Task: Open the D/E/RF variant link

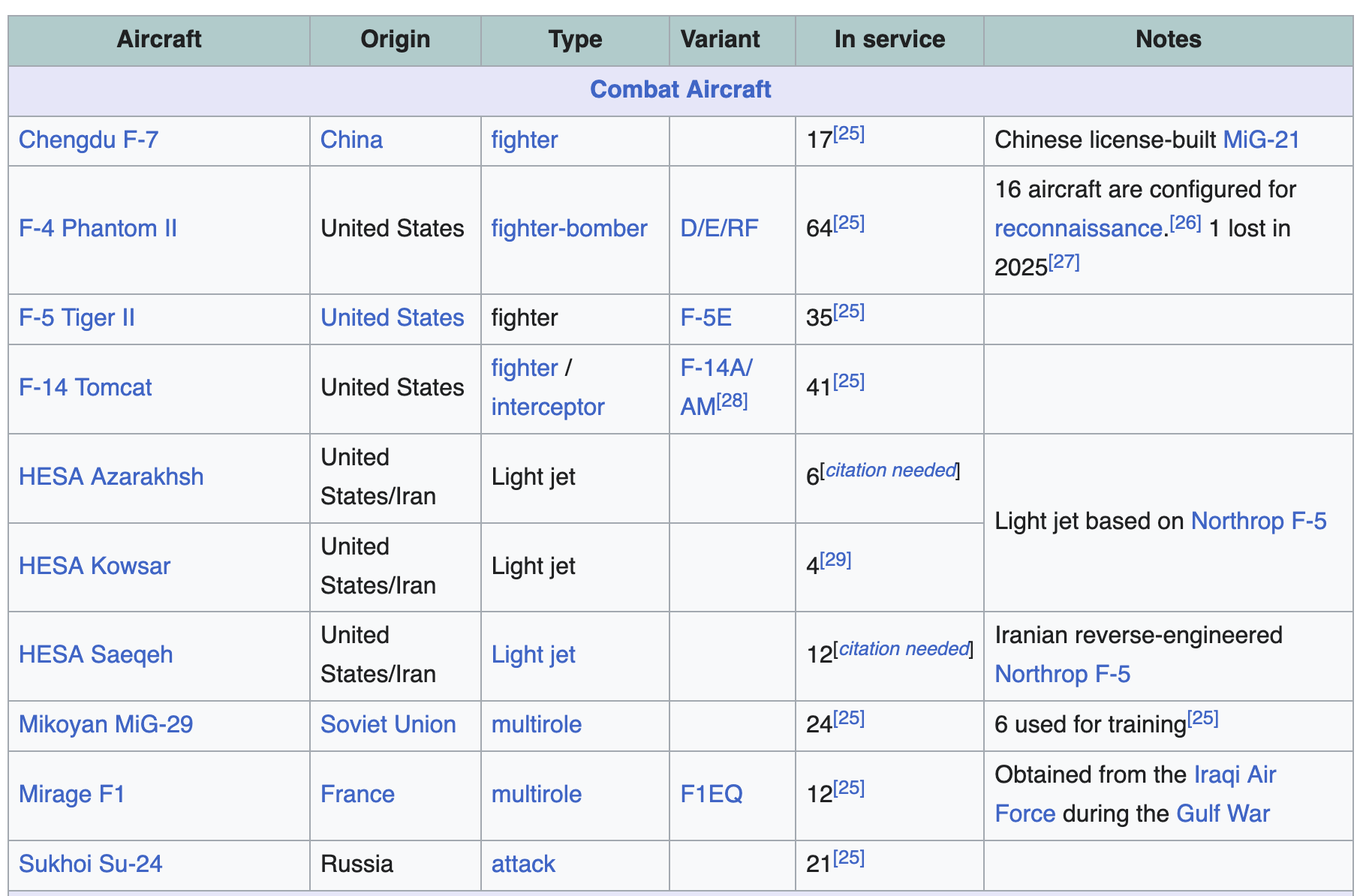Action: (719, 228)
